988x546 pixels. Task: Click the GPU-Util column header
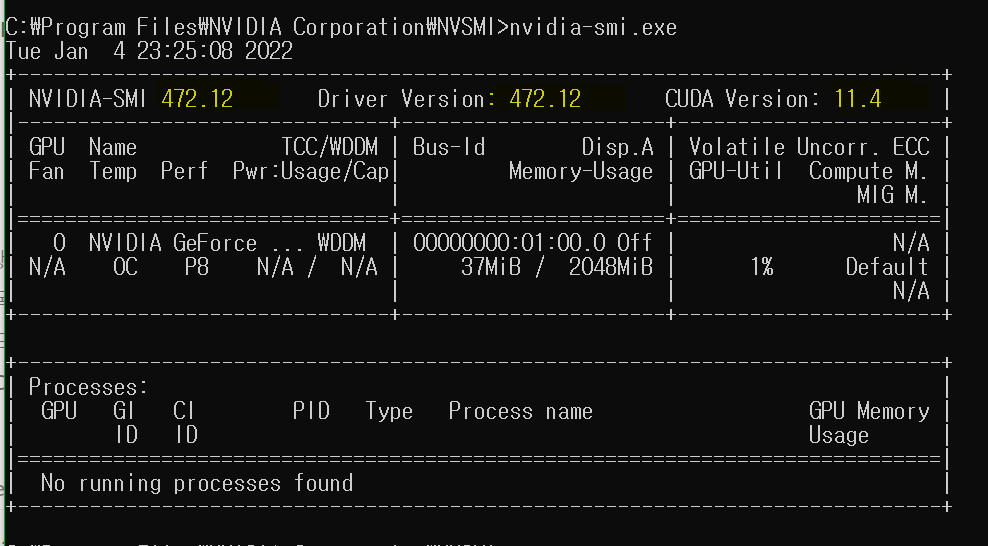(736, 171)
